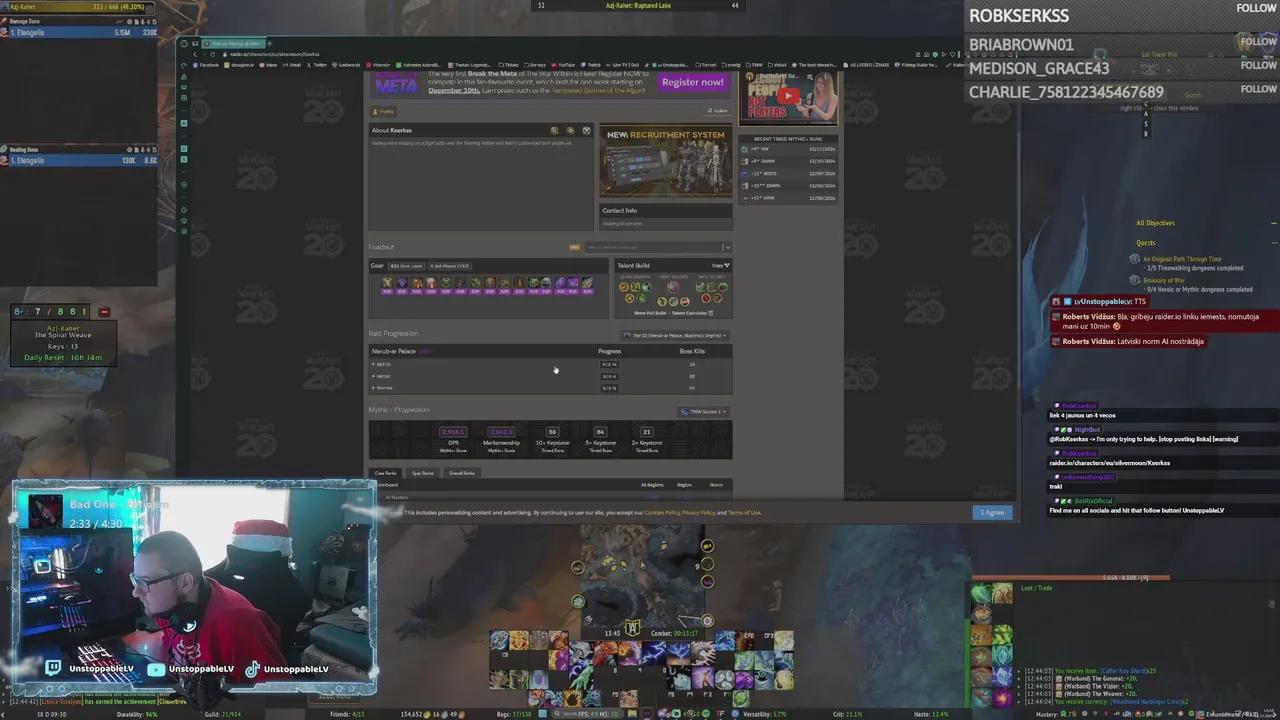Click the third icon in the About header

(586, 130)
